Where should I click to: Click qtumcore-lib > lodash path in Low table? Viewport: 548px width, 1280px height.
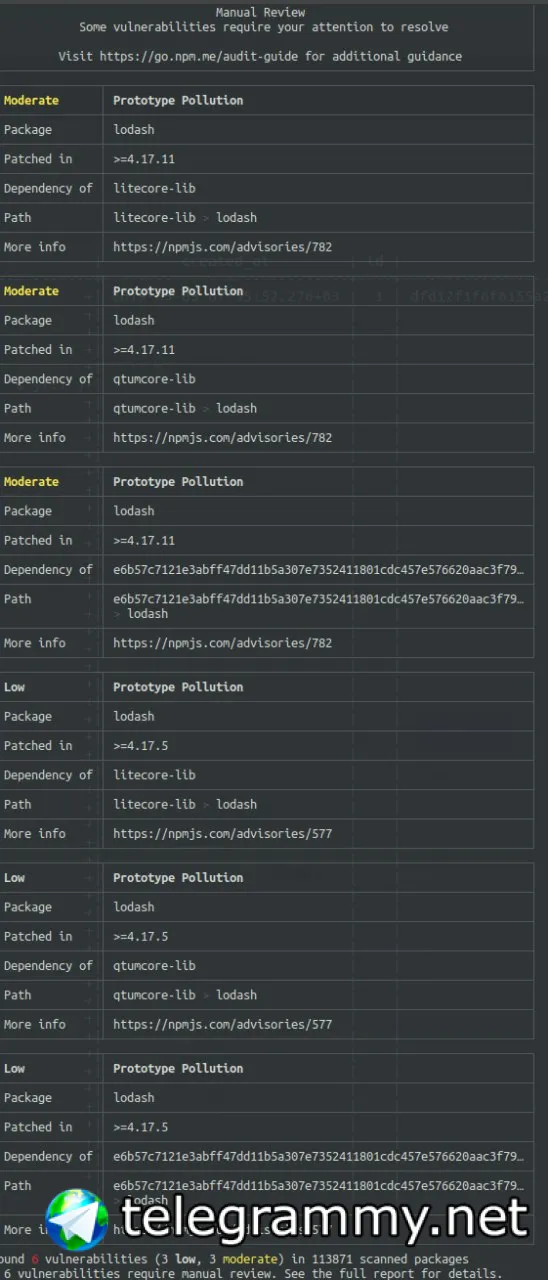pos(185,995)
